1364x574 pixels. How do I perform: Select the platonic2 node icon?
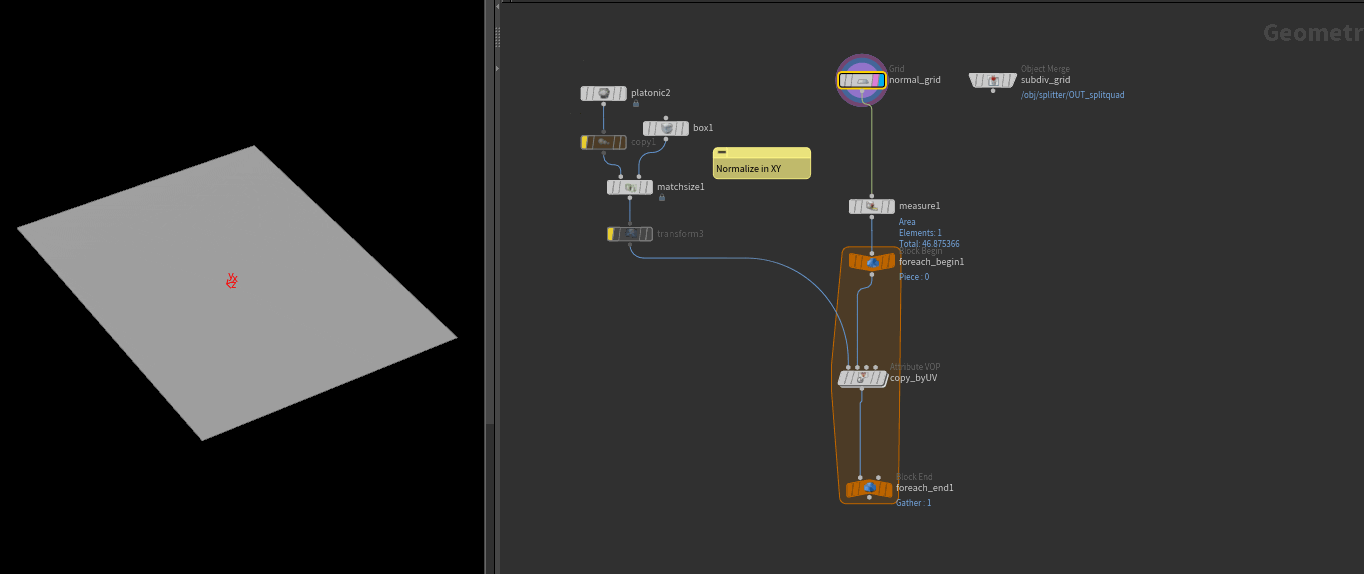[604, 93]
